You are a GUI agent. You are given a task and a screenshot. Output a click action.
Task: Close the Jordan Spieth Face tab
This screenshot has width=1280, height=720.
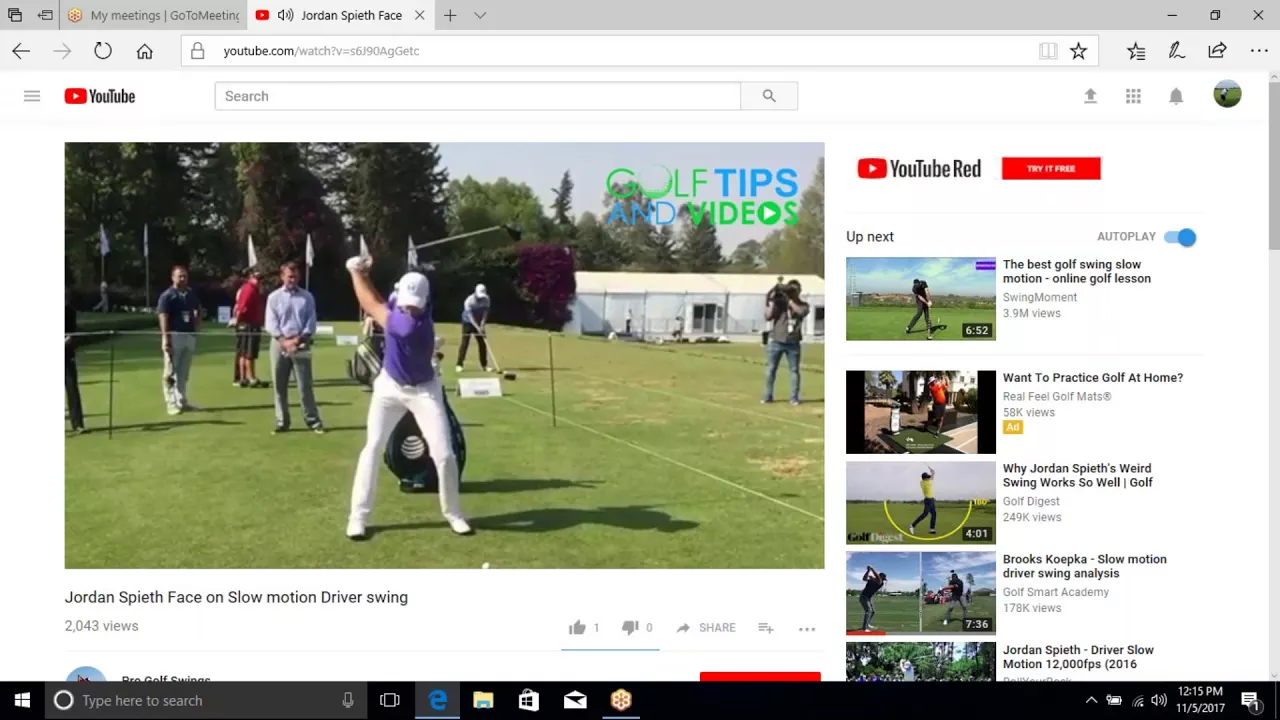tap(420, 15)
